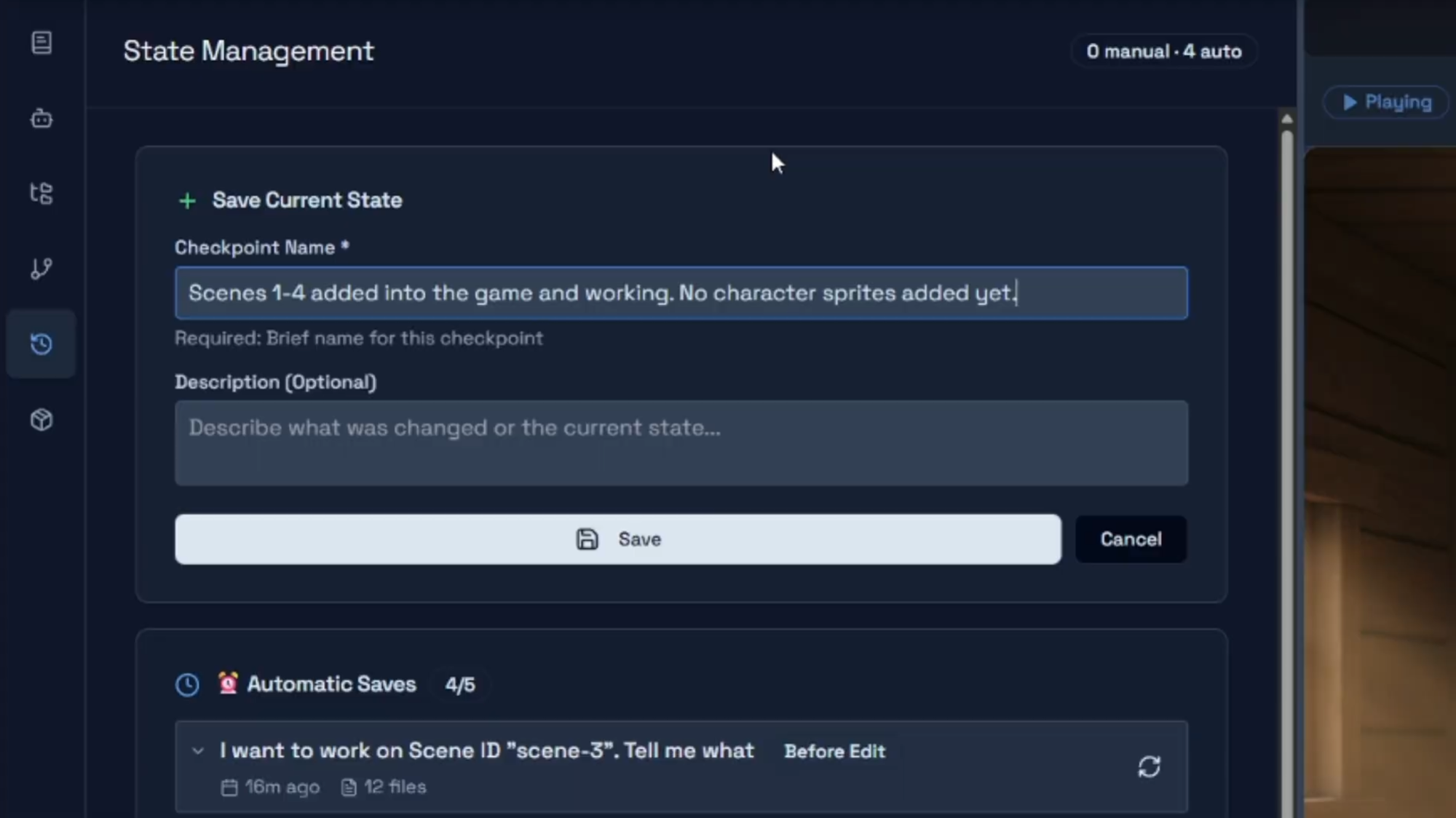
Task: Click into the Checkpoint Name field
Action: (681, 293)
